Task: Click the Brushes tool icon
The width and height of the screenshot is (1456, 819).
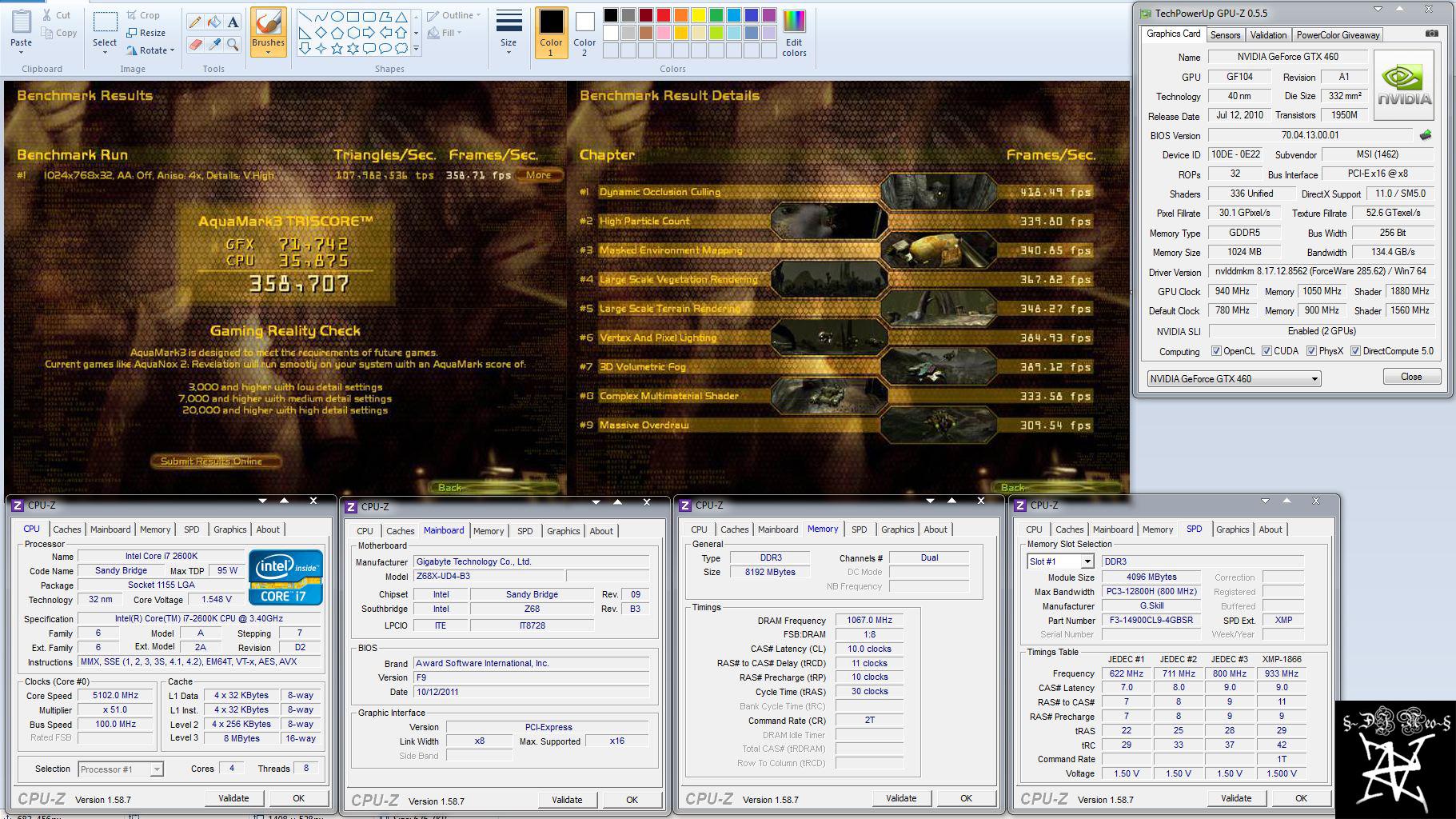Action: tap(268, 22)
